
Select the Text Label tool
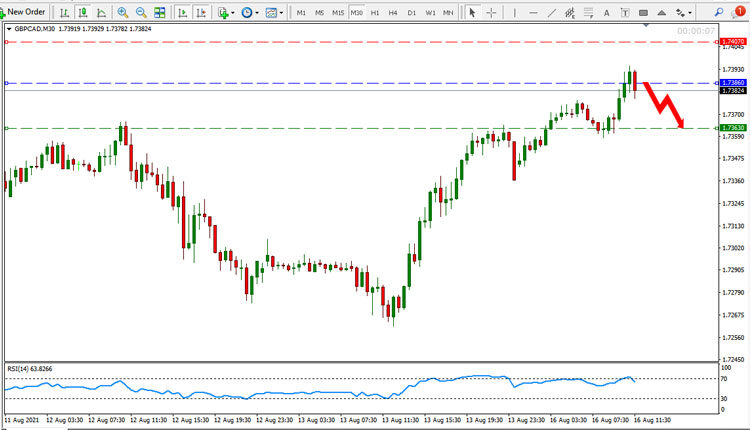(x=625, y=13)
